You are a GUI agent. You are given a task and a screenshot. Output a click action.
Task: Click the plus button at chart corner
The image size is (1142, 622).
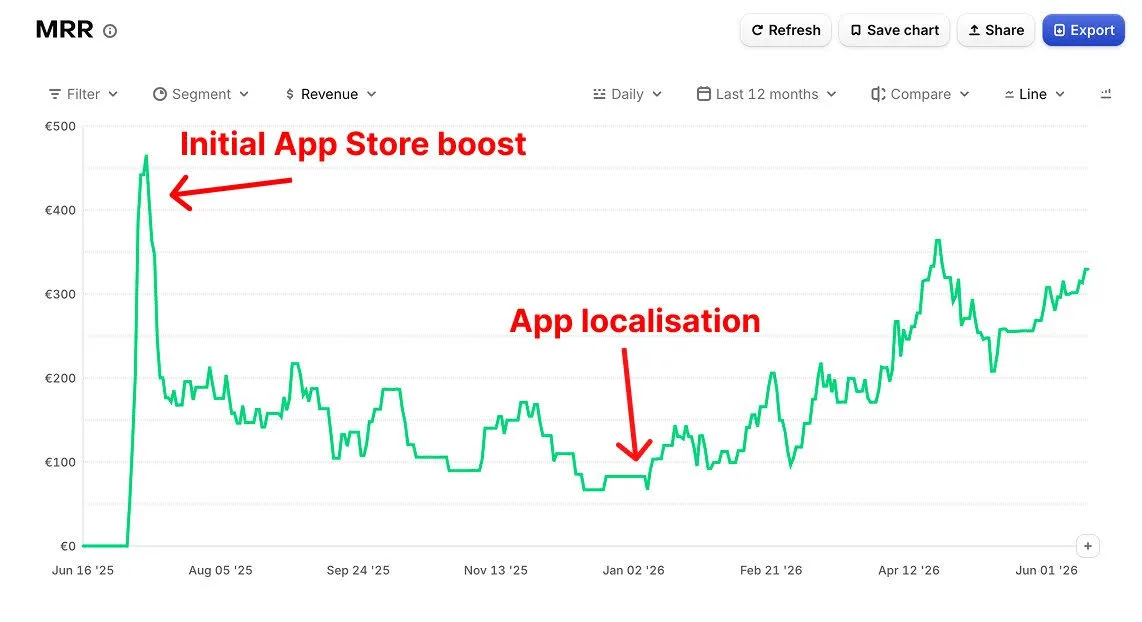click(x=1087, y=546)
